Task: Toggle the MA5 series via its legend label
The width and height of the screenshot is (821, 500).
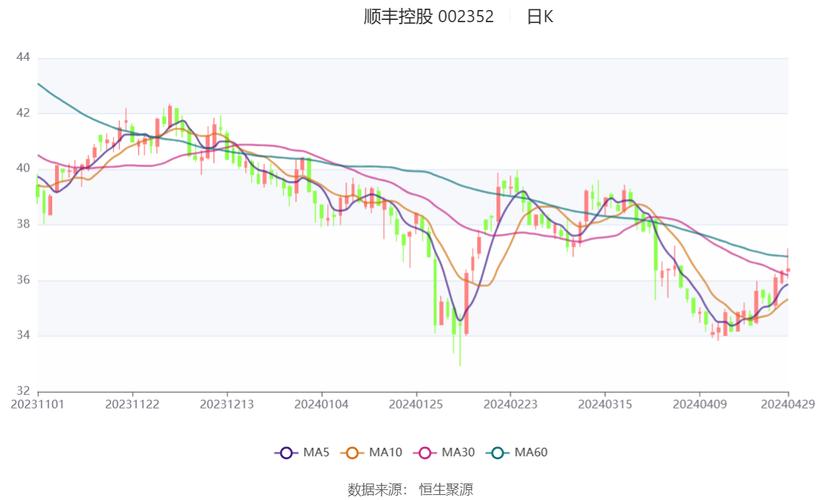Action: (316, 453)
